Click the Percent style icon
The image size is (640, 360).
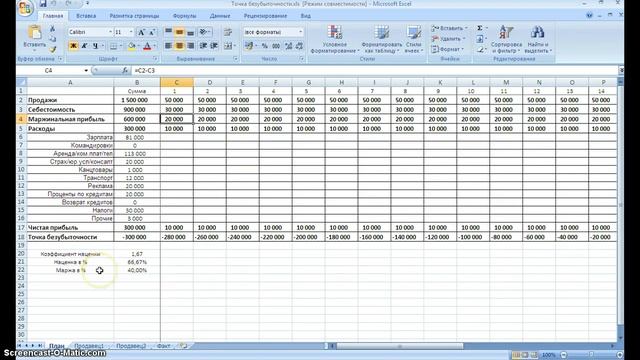[265, 46]
